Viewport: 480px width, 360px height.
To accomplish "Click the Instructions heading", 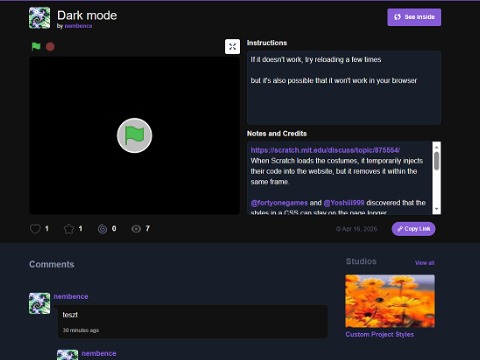I will click(x=267, y=43).
